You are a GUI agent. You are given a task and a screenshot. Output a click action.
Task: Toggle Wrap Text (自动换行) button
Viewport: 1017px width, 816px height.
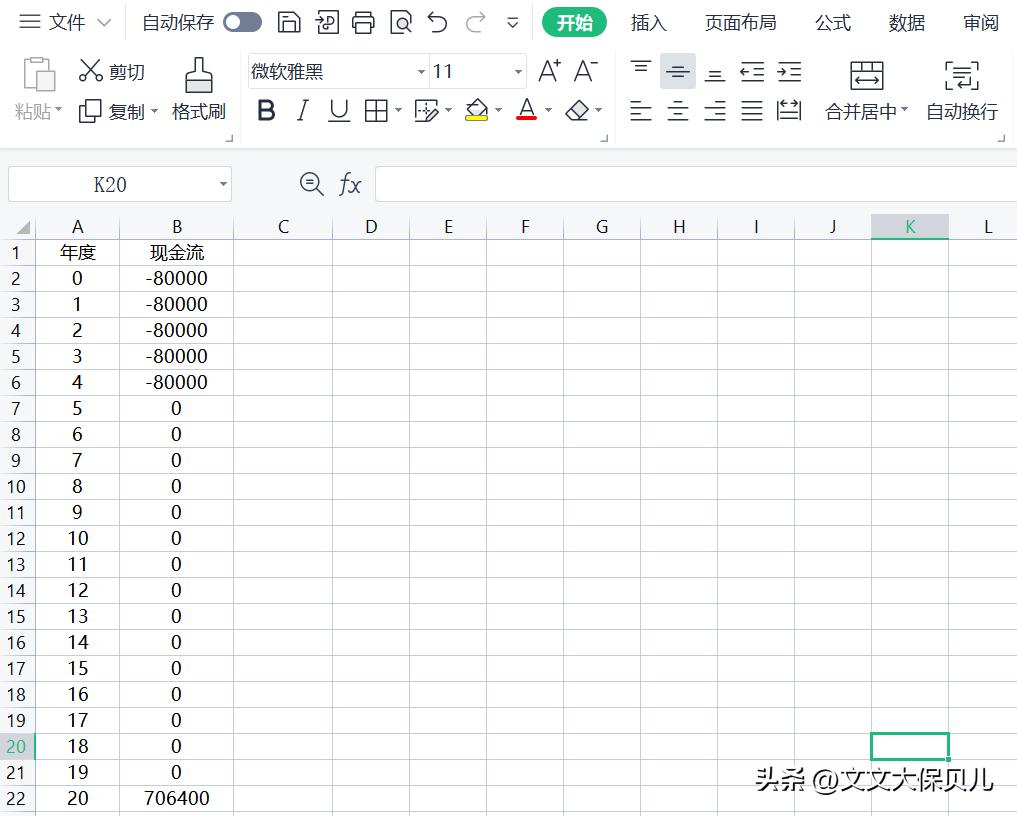coord(961,90)
